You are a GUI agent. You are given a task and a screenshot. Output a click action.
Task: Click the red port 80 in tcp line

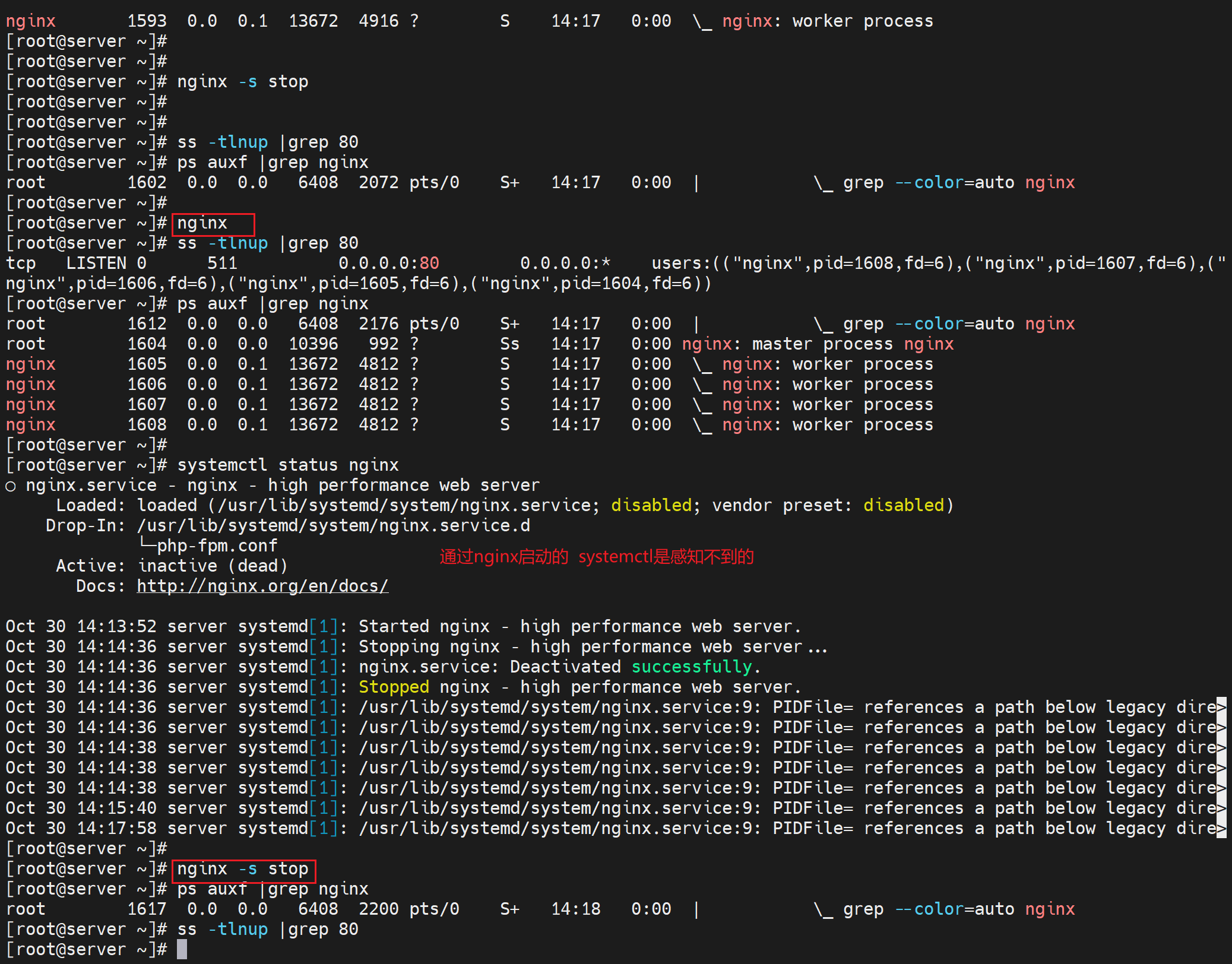(x=429, y=263)
